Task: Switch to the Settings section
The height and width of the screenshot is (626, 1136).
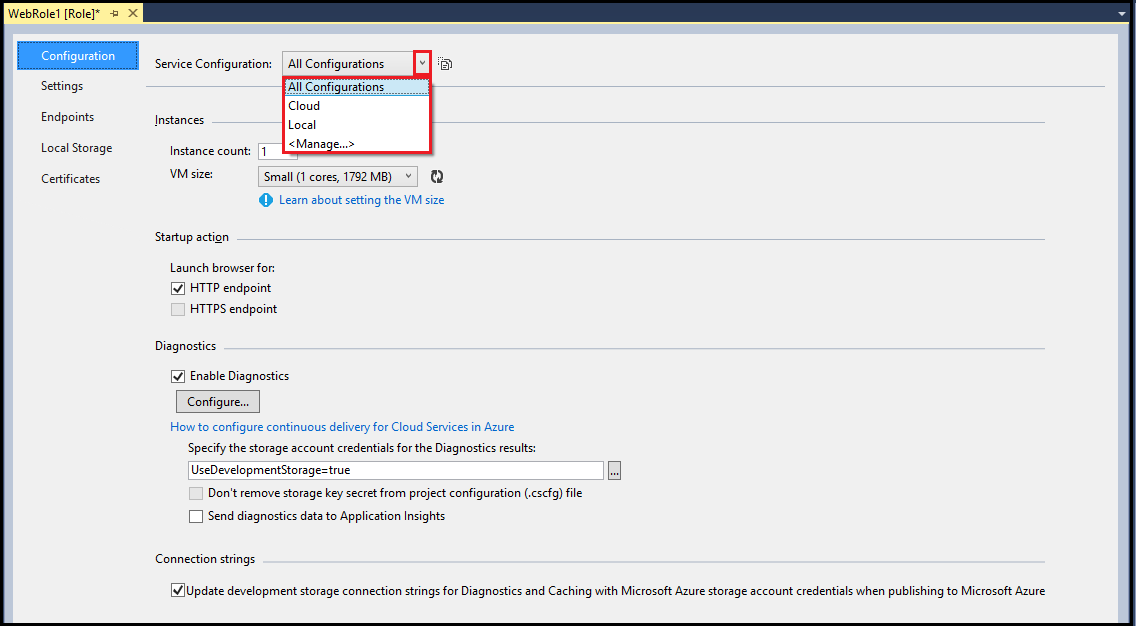Action: 61,86
